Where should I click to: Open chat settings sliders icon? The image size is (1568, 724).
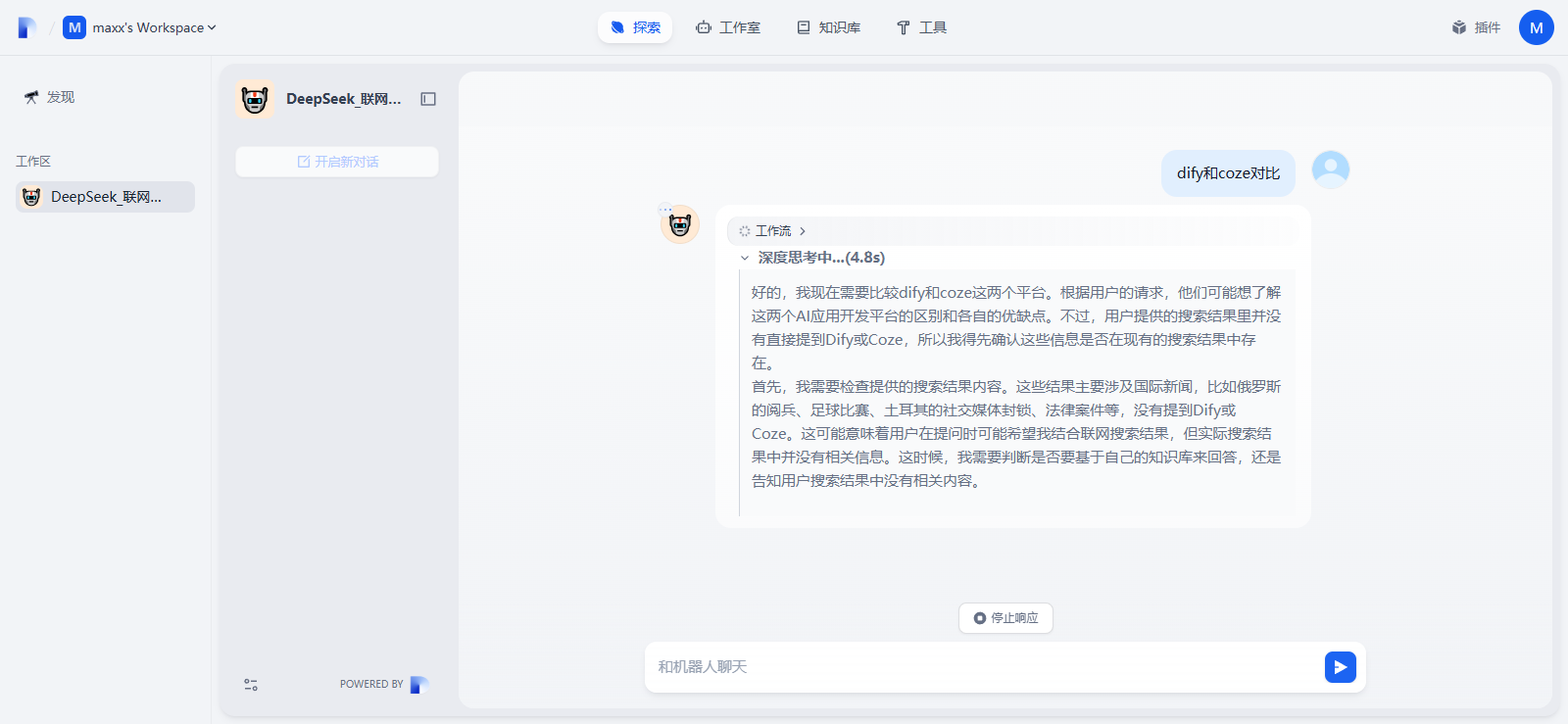[251, 685]
